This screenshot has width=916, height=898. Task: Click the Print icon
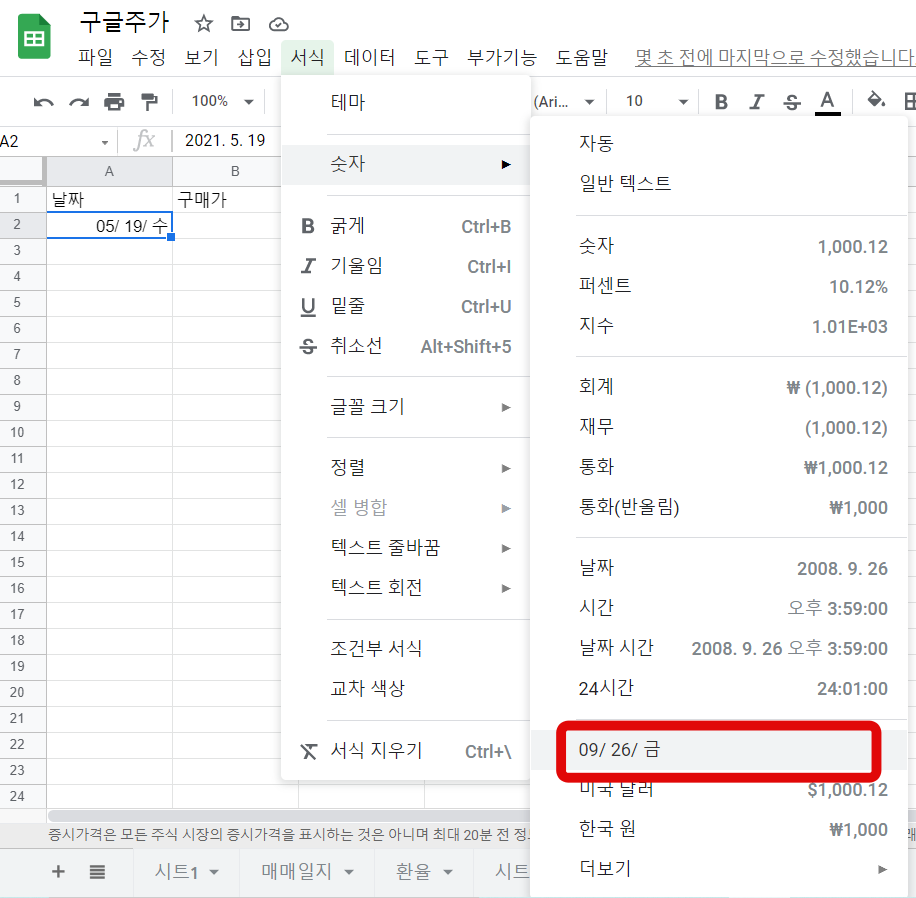click(114, 101)
